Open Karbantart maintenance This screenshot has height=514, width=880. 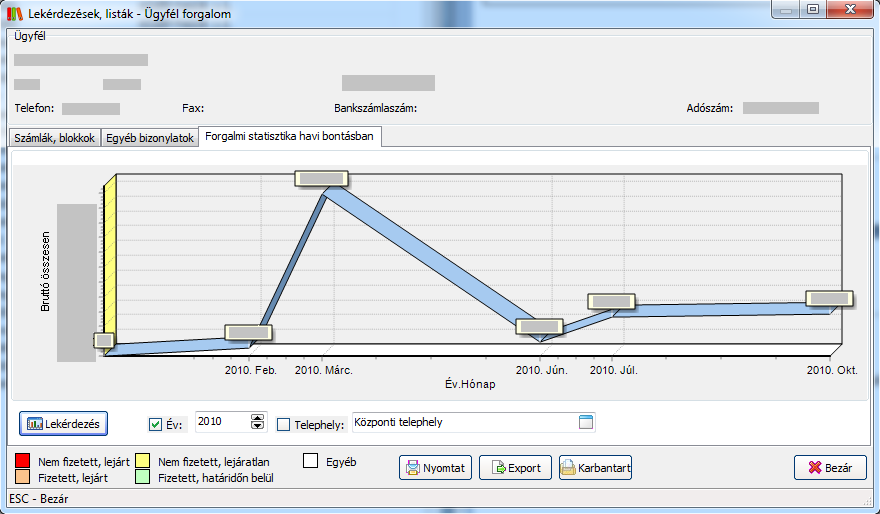(595, 467)
